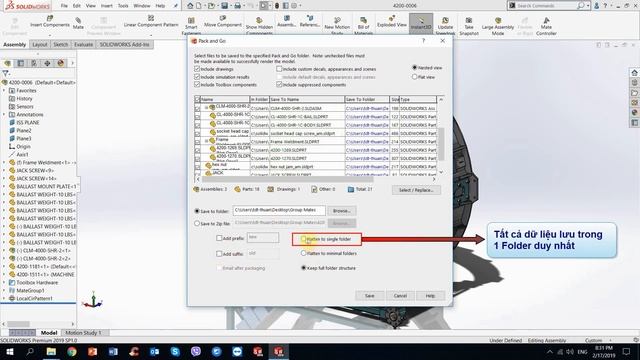Select the Mate tool icon
The image size is (640, 360).
pos(78,20)
